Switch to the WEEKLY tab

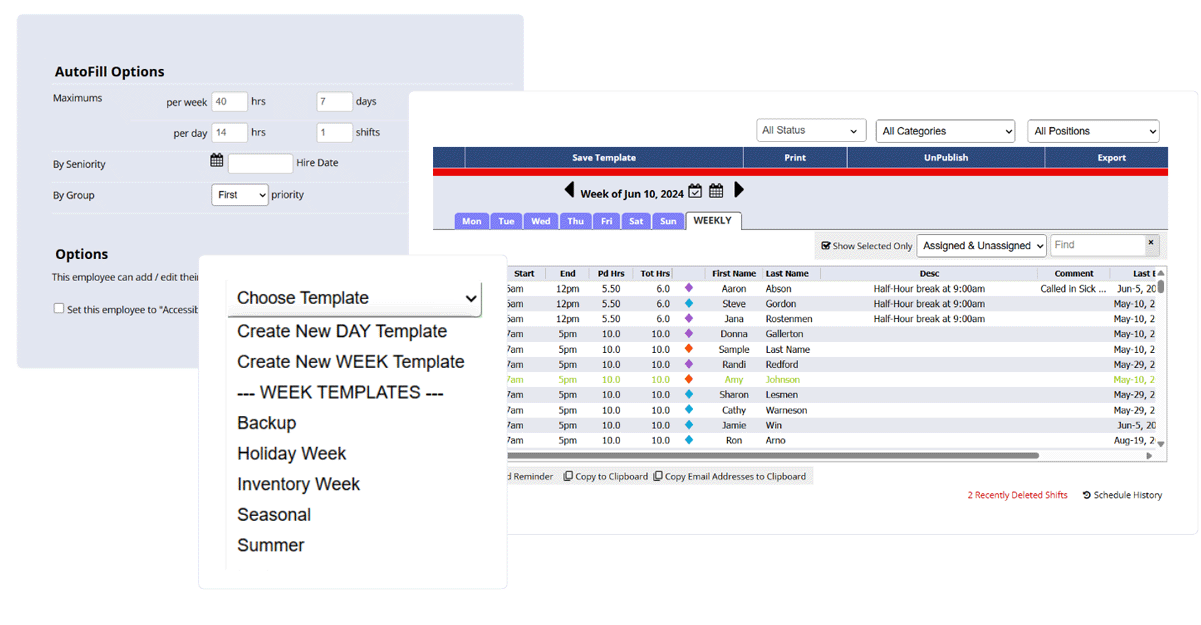tap(713, 220)
